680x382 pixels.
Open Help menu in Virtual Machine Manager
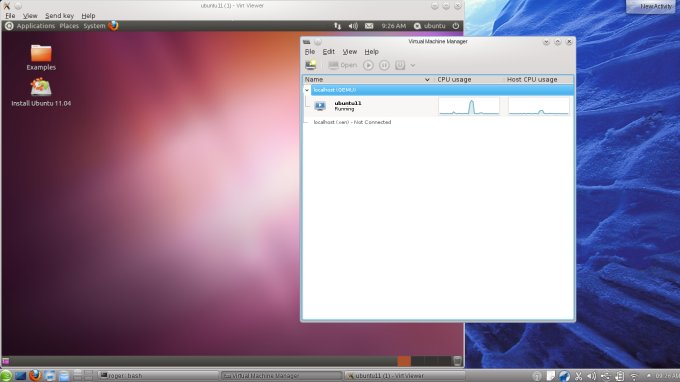[371, 52]
